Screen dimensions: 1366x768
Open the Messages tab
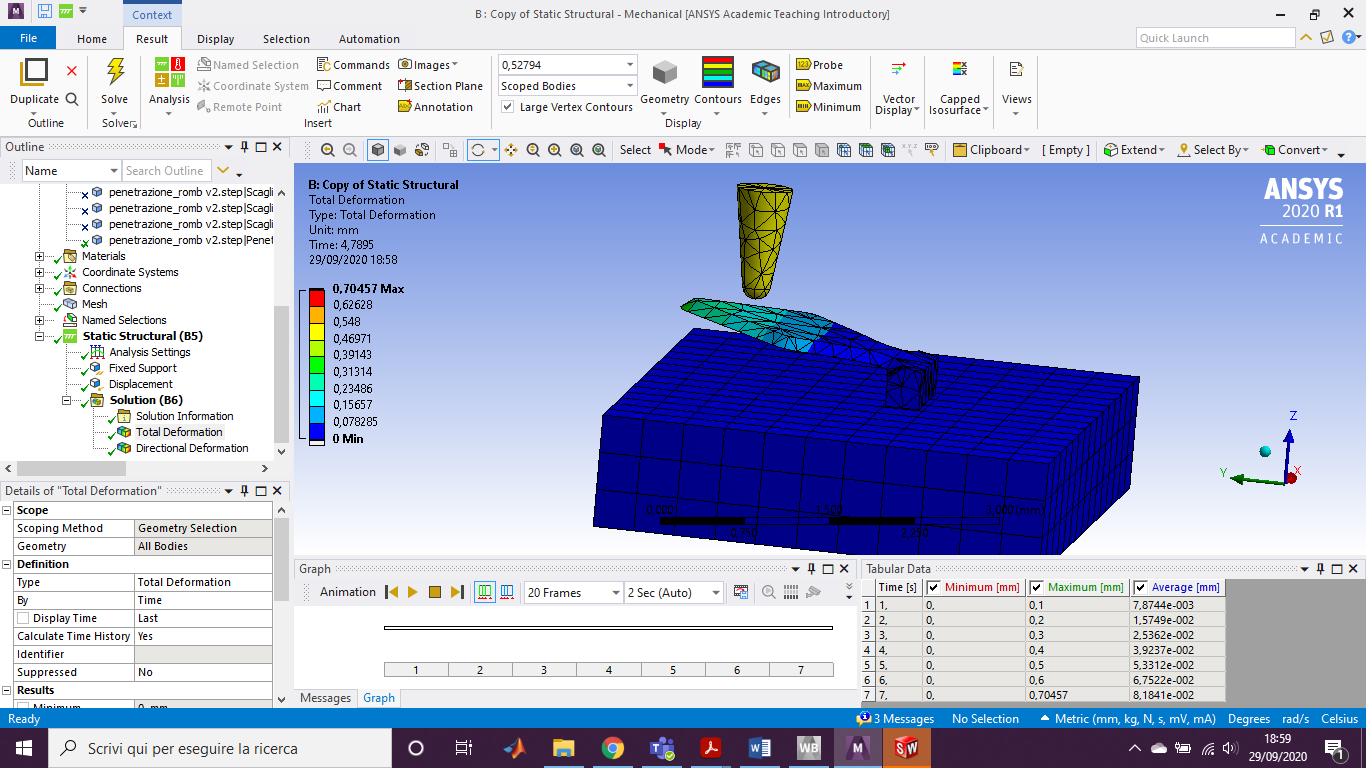(x=326, y=698)
